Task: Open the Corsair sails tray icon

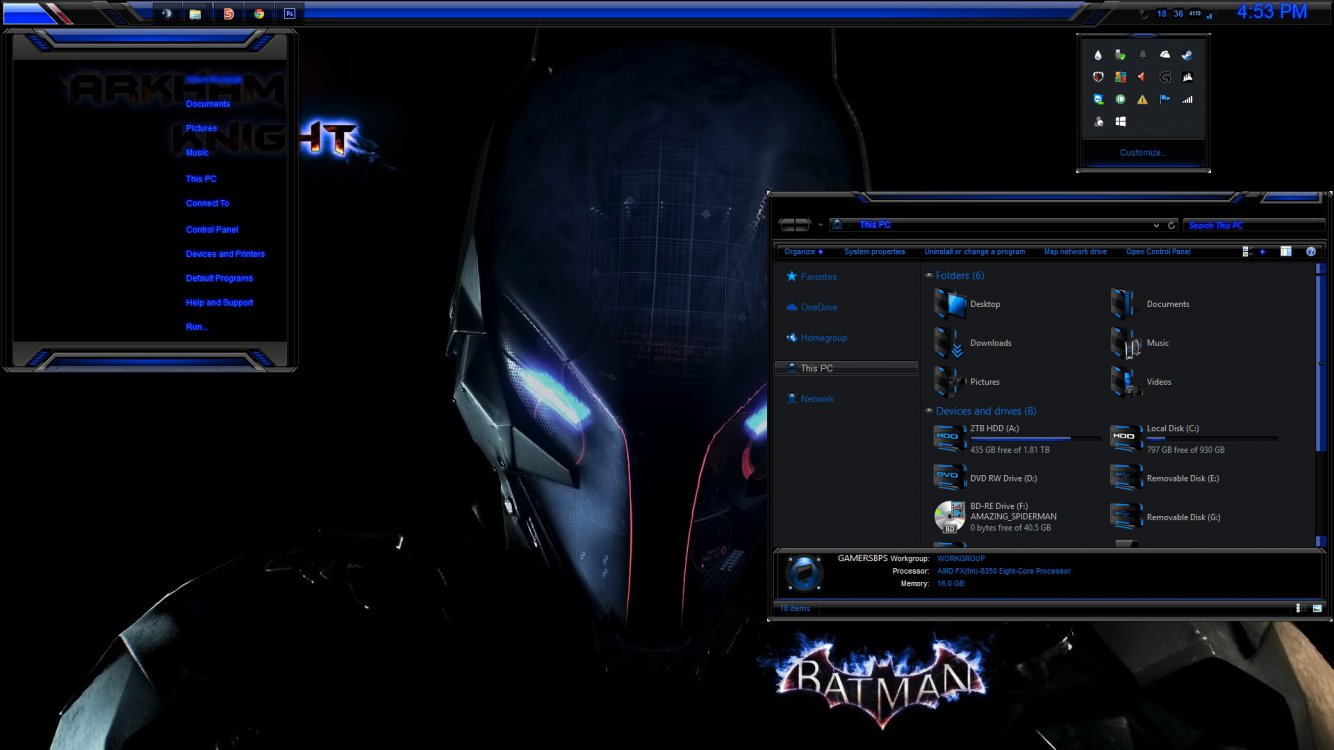Action: (1187, 77)
